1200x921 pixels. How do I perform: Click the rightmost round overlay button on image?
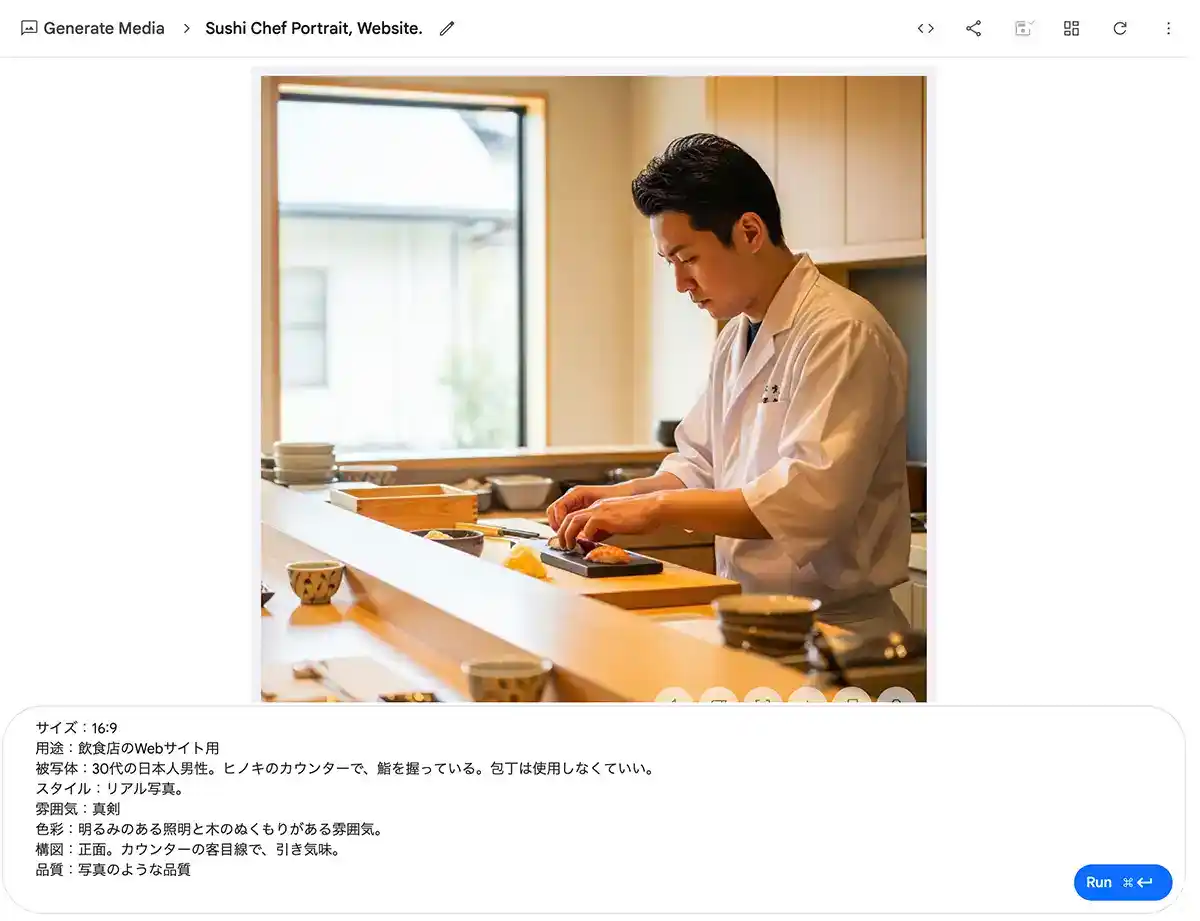(x=897, y=696)
